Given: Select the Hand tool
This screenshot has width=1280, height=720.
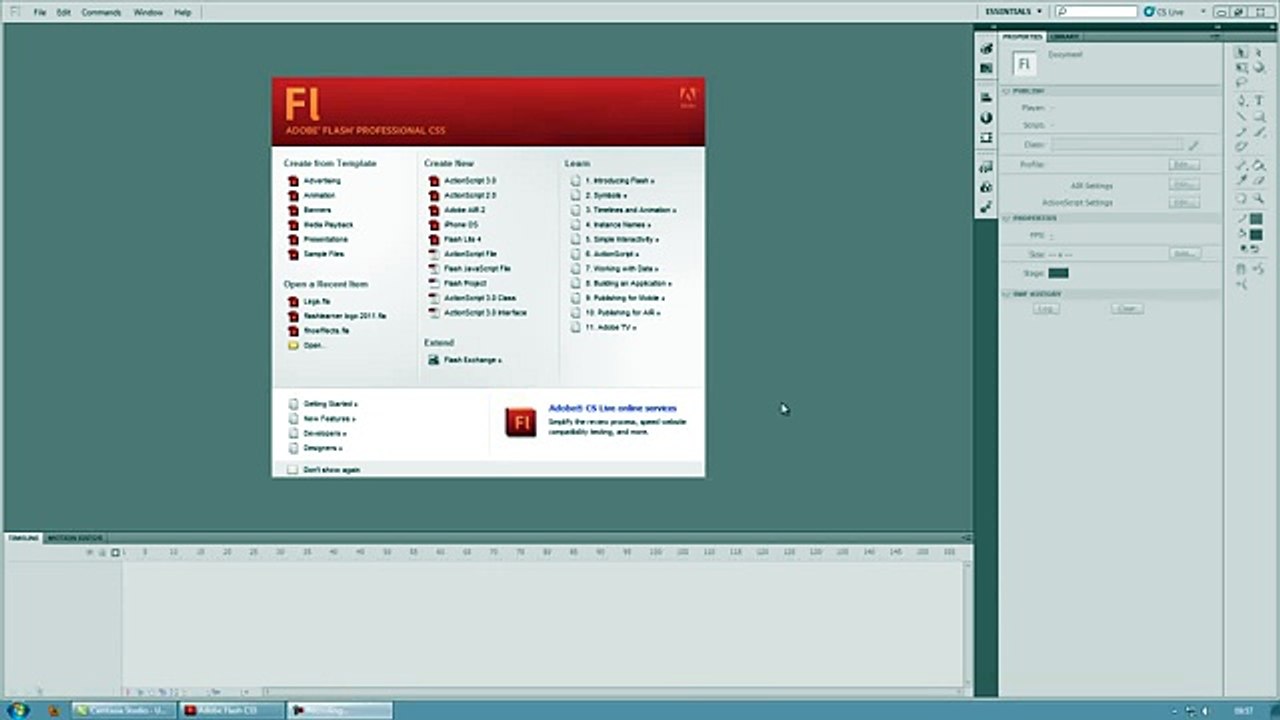Looking at the screenshot, I should [x=1241, y=199].
